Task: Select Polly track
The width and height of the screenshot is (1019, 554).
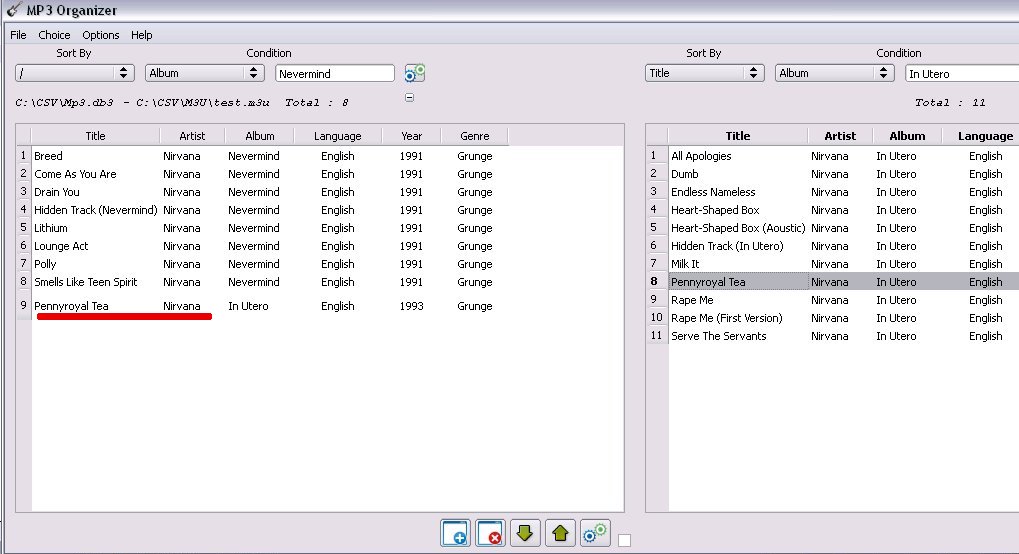Action: coord(45,264)
